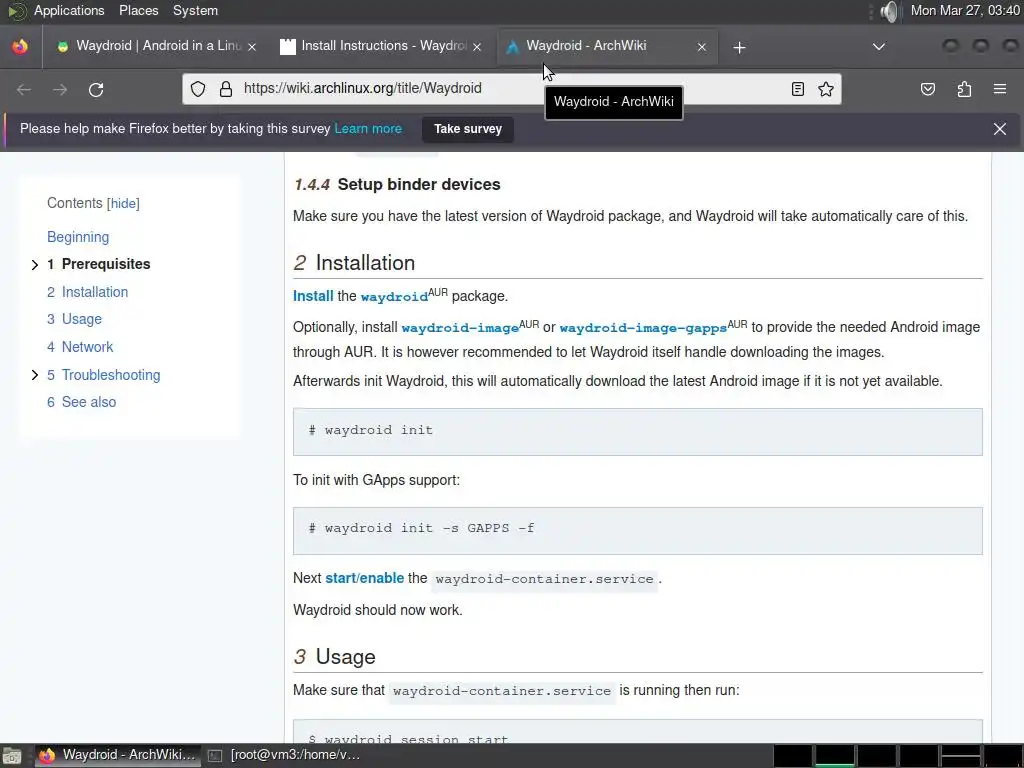Expand the Prerequisites section in contents
Viewport: 1024px width, 768px height.
(35, 264)
